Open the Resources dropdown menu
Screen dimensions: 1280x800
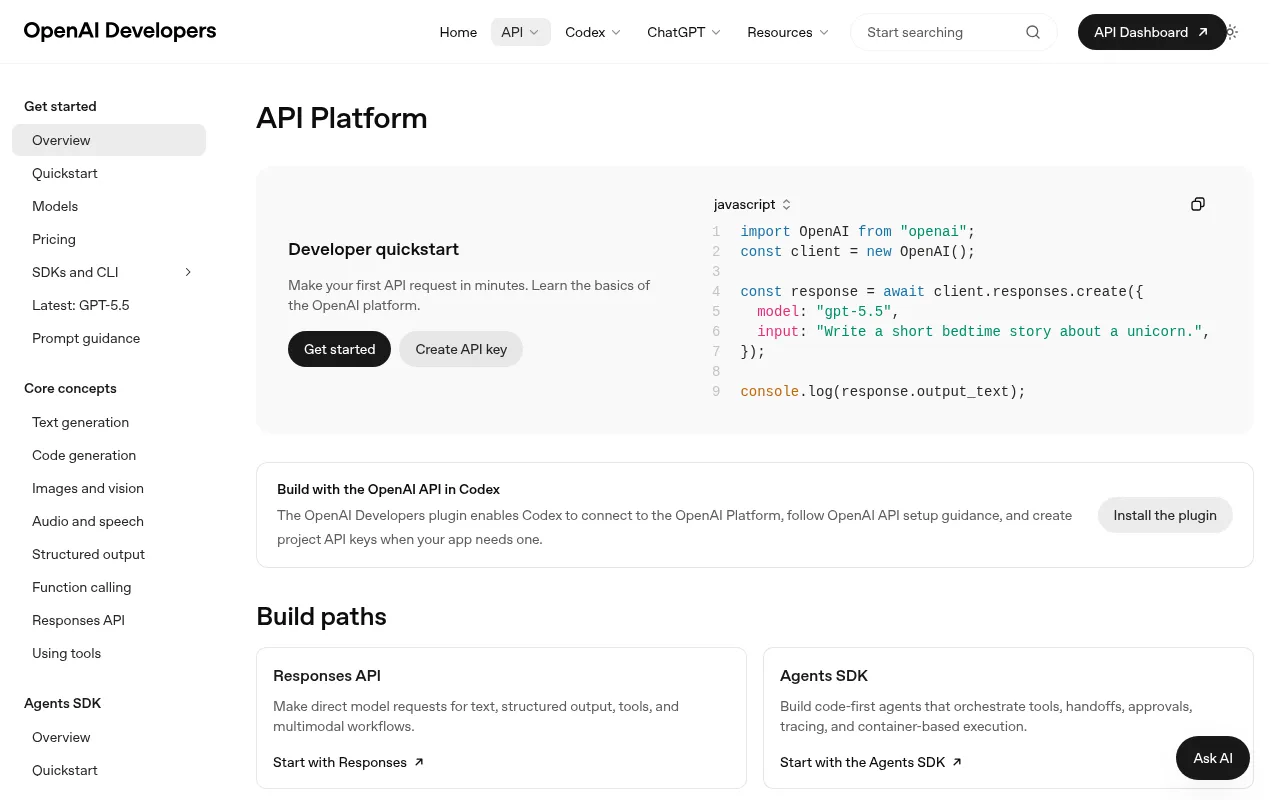(x=788, y=32)
